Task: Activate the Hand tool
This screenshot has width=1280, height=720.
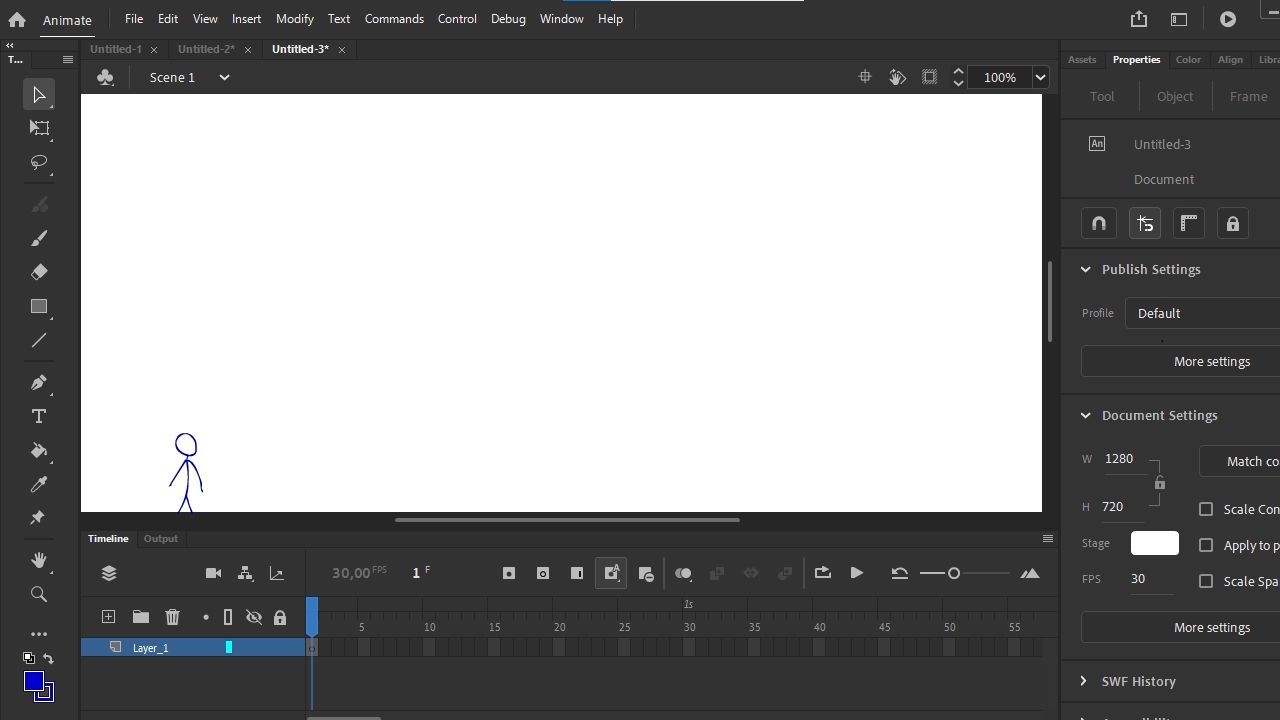Action: click(x=39, y=560)
